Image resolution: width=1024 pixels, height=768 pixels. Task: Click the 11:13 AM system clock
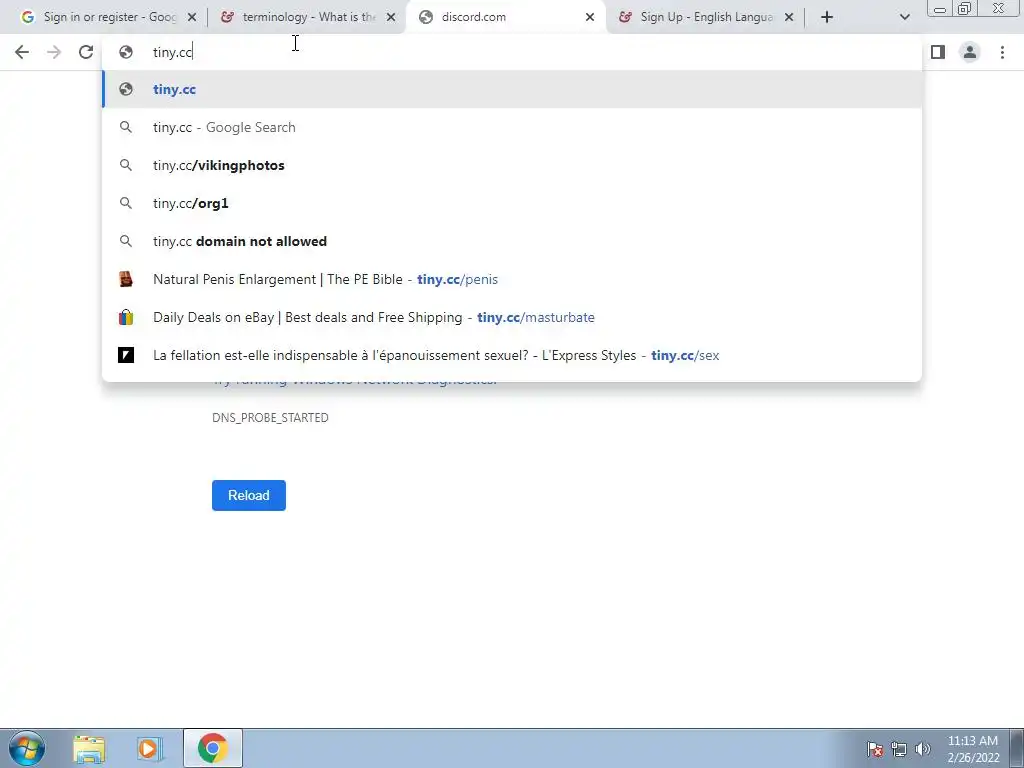coord(973,749)
